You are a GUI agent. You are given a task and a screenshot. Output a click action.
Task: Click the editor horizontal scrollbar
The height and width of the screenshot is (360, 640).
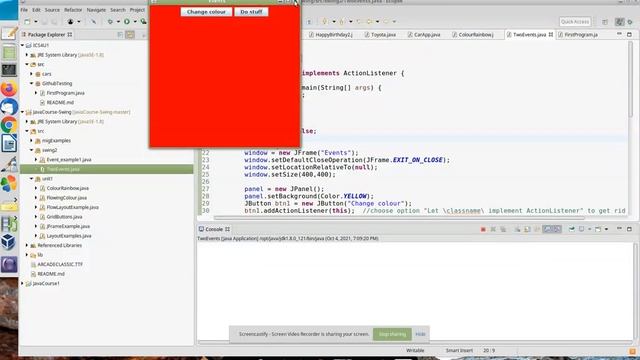click(x=398, y=218)
